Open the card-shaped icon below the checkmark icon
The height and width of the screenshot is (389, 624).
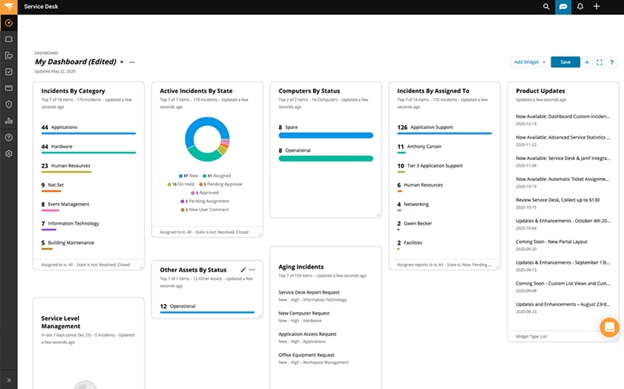[9, 88]
